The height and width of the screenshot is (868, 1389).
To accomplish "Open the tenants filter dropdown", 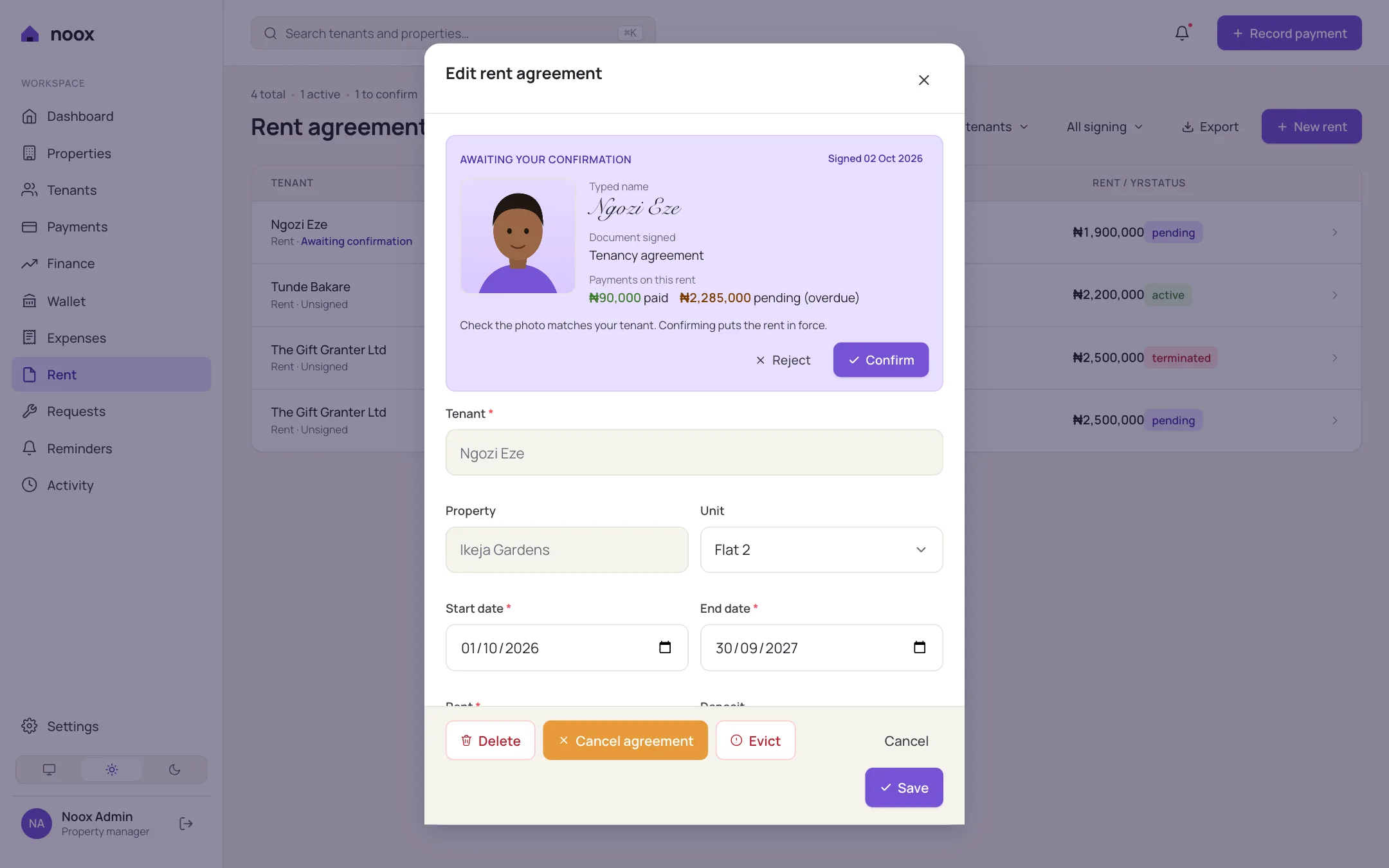I will click(997, 127).
